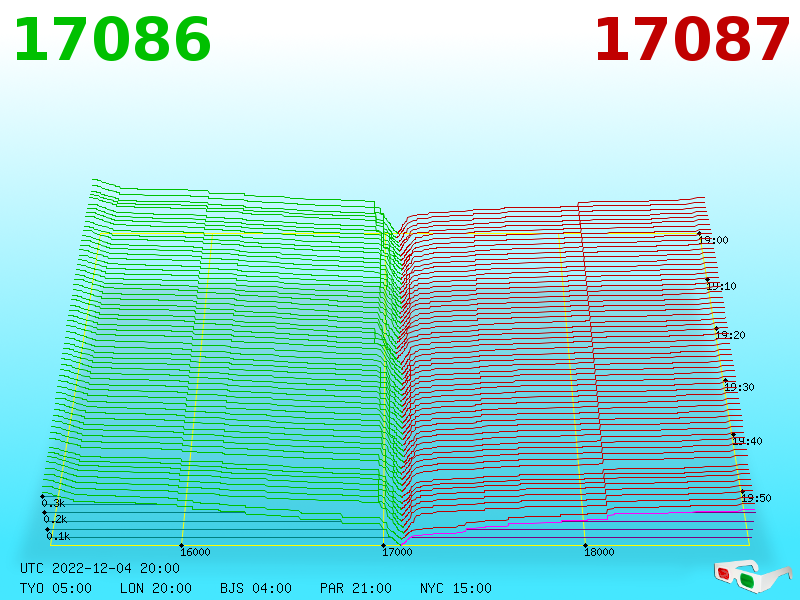Click the 19:10 time axis marker
This screenshot has width=800, height=600.
coord(721,286)
